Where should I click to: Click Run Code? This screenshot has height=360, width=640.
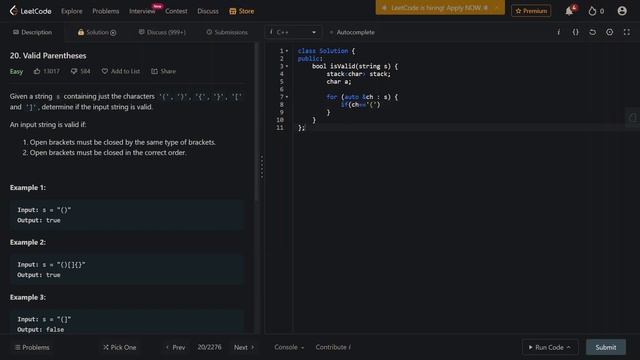550,347
